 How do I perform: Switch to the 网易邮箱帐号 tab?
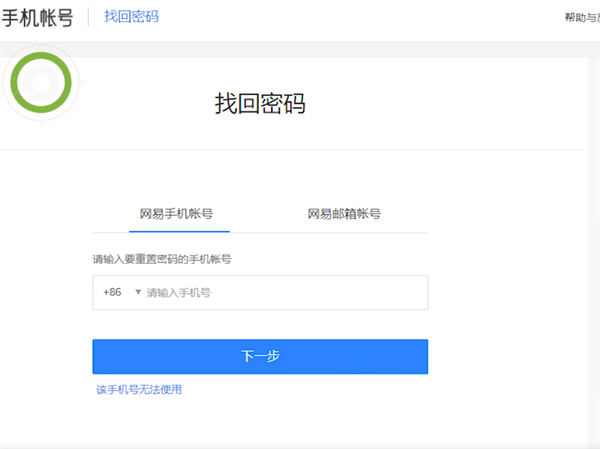(x=344, y=214)
